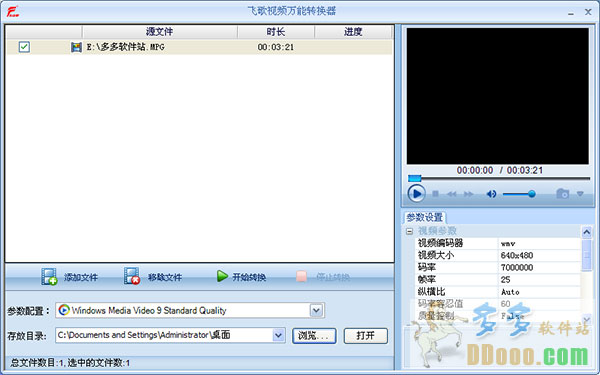Minimize the converter window
The image size is (600, 375).
click(x=571, y=13)
